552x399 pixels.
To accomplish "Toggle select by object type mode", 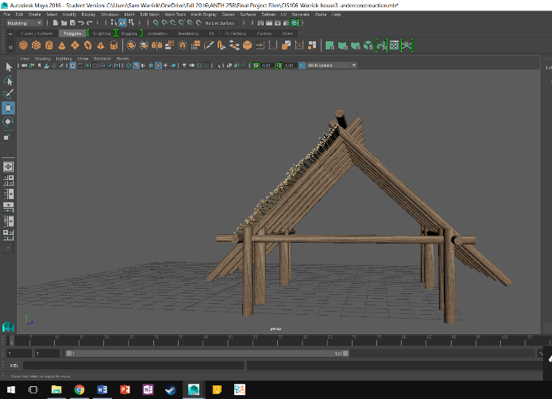I will 122,23.
